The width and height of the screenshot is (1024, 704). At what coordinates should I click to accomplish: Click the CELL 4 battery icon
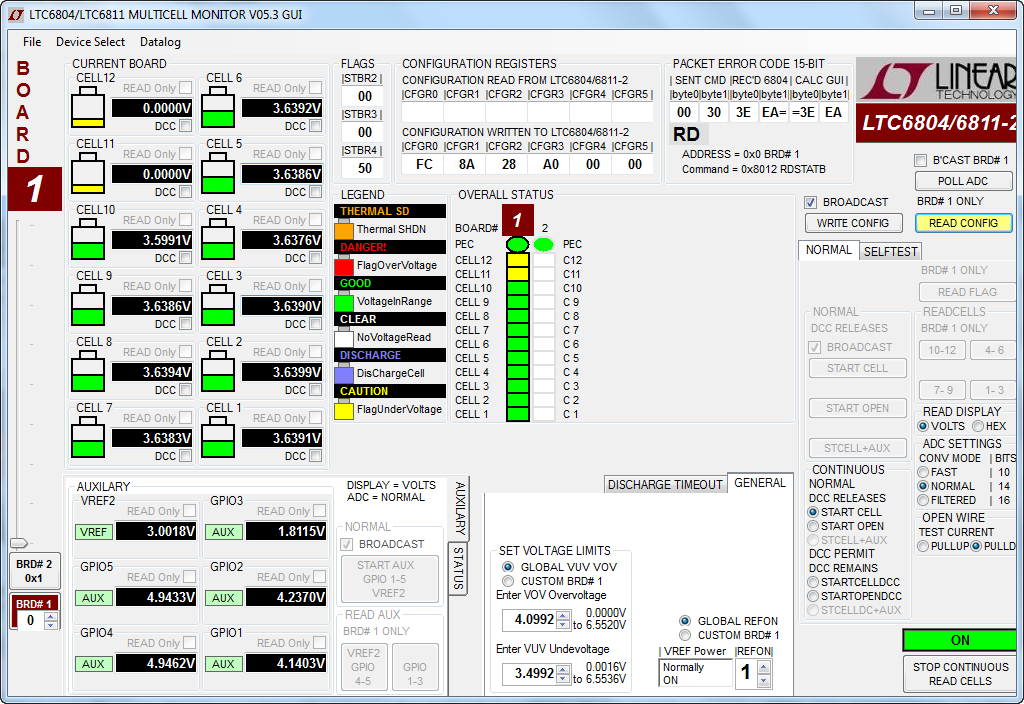(217, 239)
